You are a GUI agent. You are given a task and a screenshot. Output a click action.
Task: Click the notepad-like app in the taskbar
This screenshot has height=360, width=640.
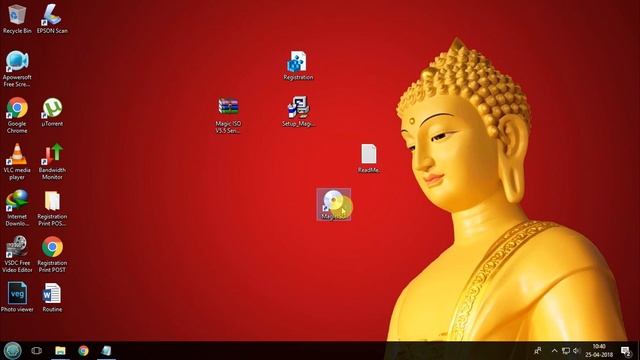tap(106, 351)
